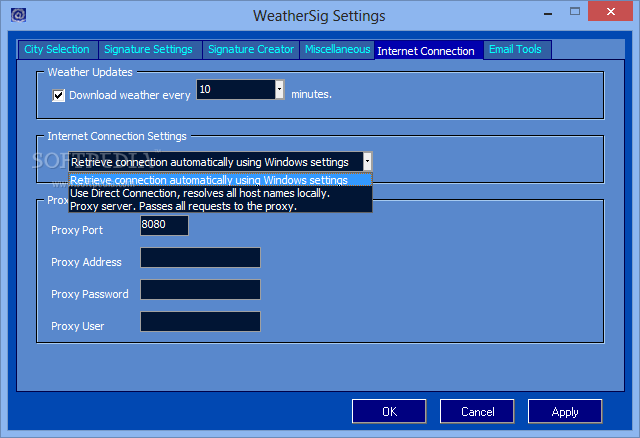640x438 pixels.
Task: Click the WeatherSig app icon in title bar
Action: (19, 15)
